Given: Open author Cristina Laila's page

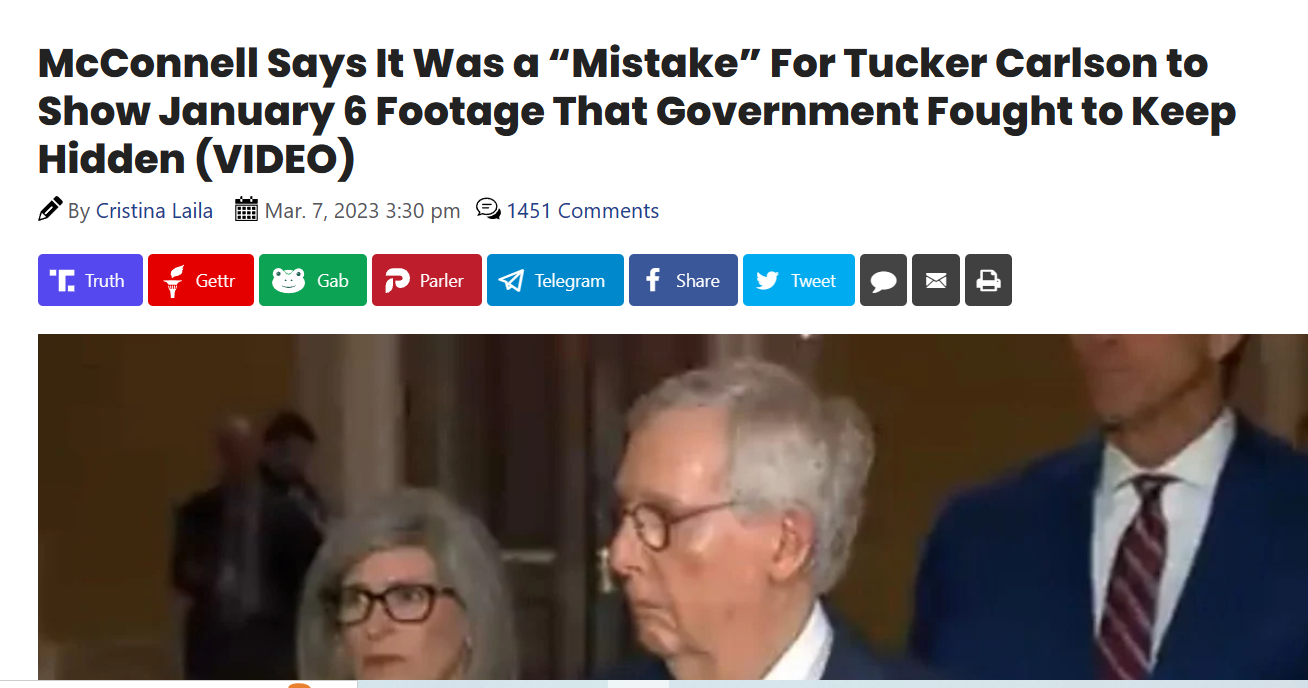Looking at the screenshot, I should coord(154,211).
